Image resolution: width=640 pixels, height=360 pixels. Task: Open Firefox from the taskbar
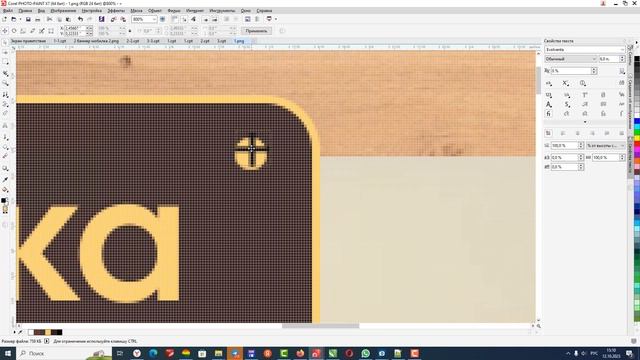[x=300, y=353]
